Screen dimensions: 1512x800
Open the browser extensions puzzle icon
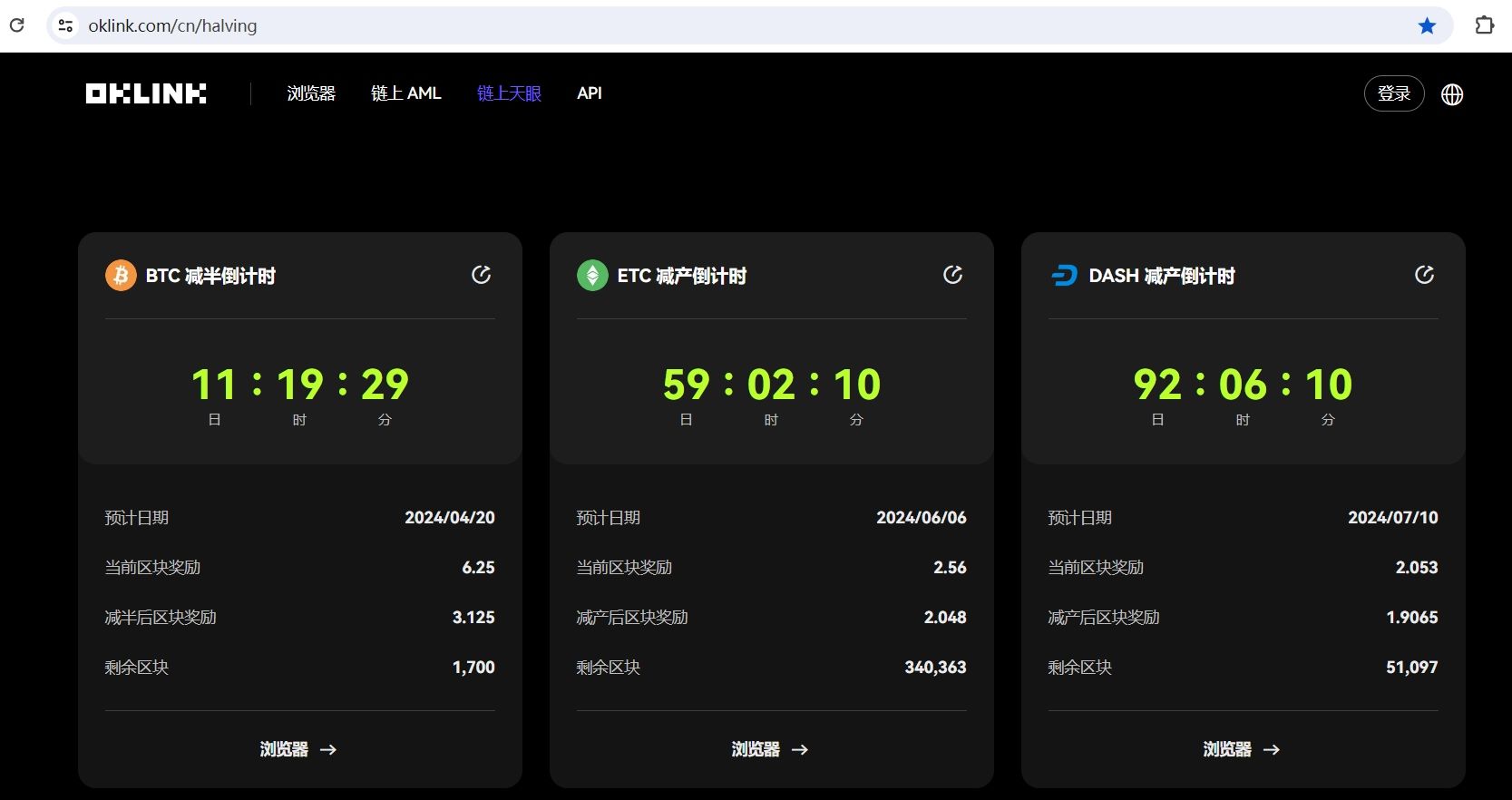[1484, 25]
